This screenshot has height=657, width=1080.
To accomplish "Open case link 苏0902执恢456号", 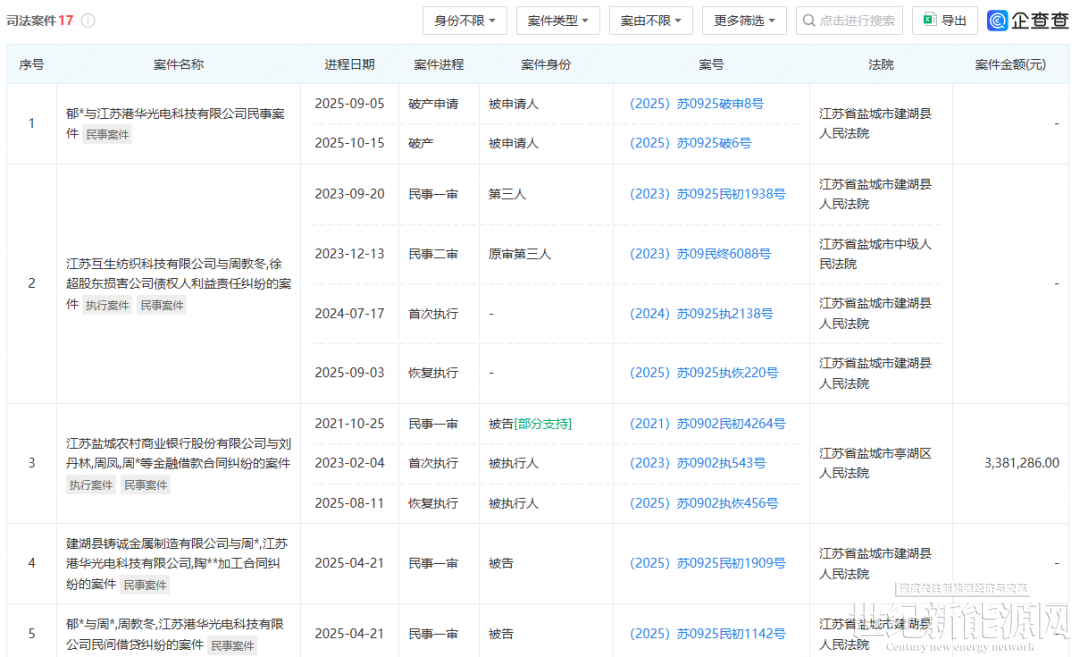I will click(x=704, y=503).
